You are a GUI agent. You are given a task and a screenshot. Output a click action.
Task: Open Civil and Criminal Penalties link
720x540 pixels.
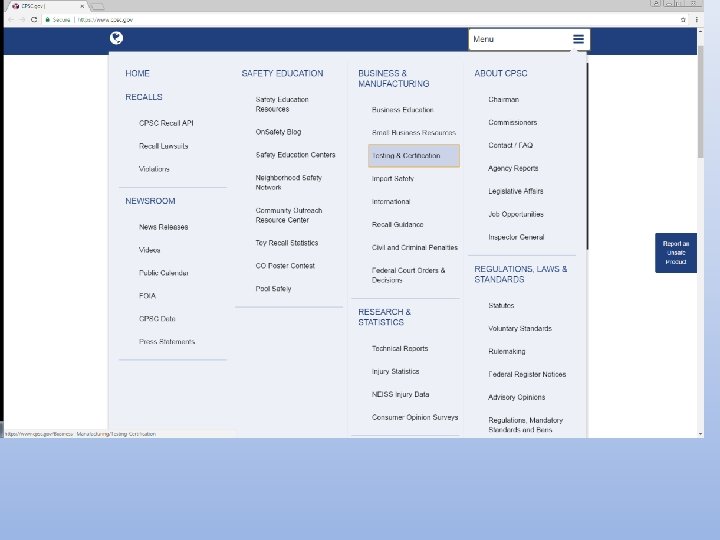(415, 248)
